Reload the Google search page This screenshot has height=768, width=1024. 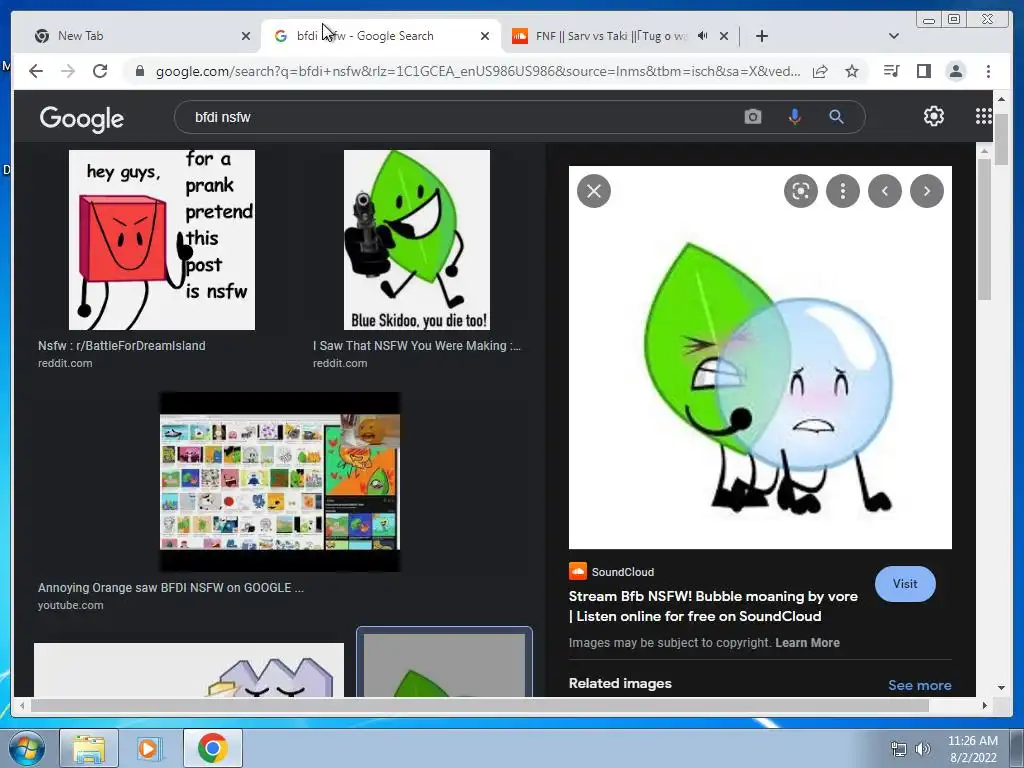100,71
